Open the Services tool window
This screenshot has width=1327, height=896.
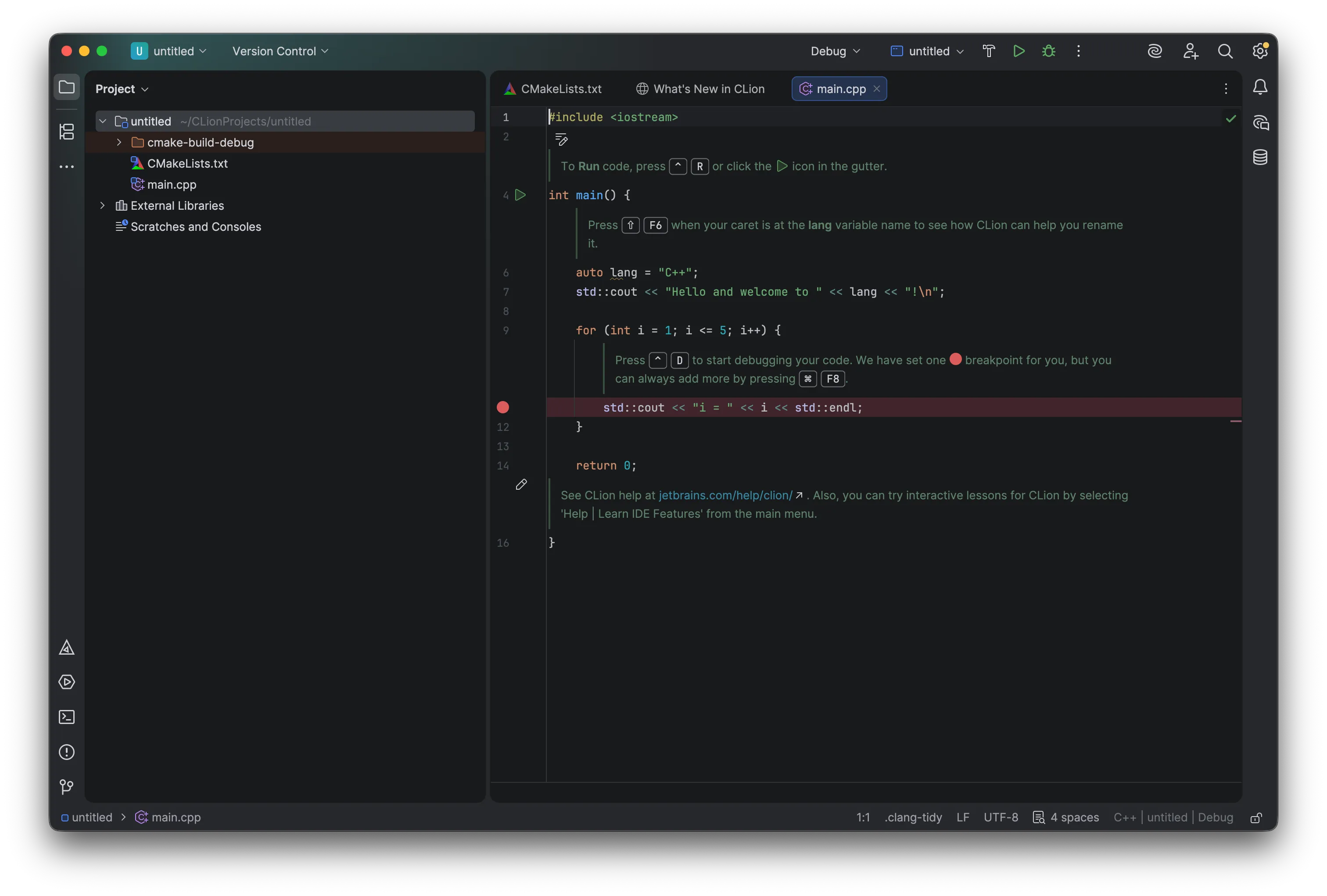coord(66,682)
